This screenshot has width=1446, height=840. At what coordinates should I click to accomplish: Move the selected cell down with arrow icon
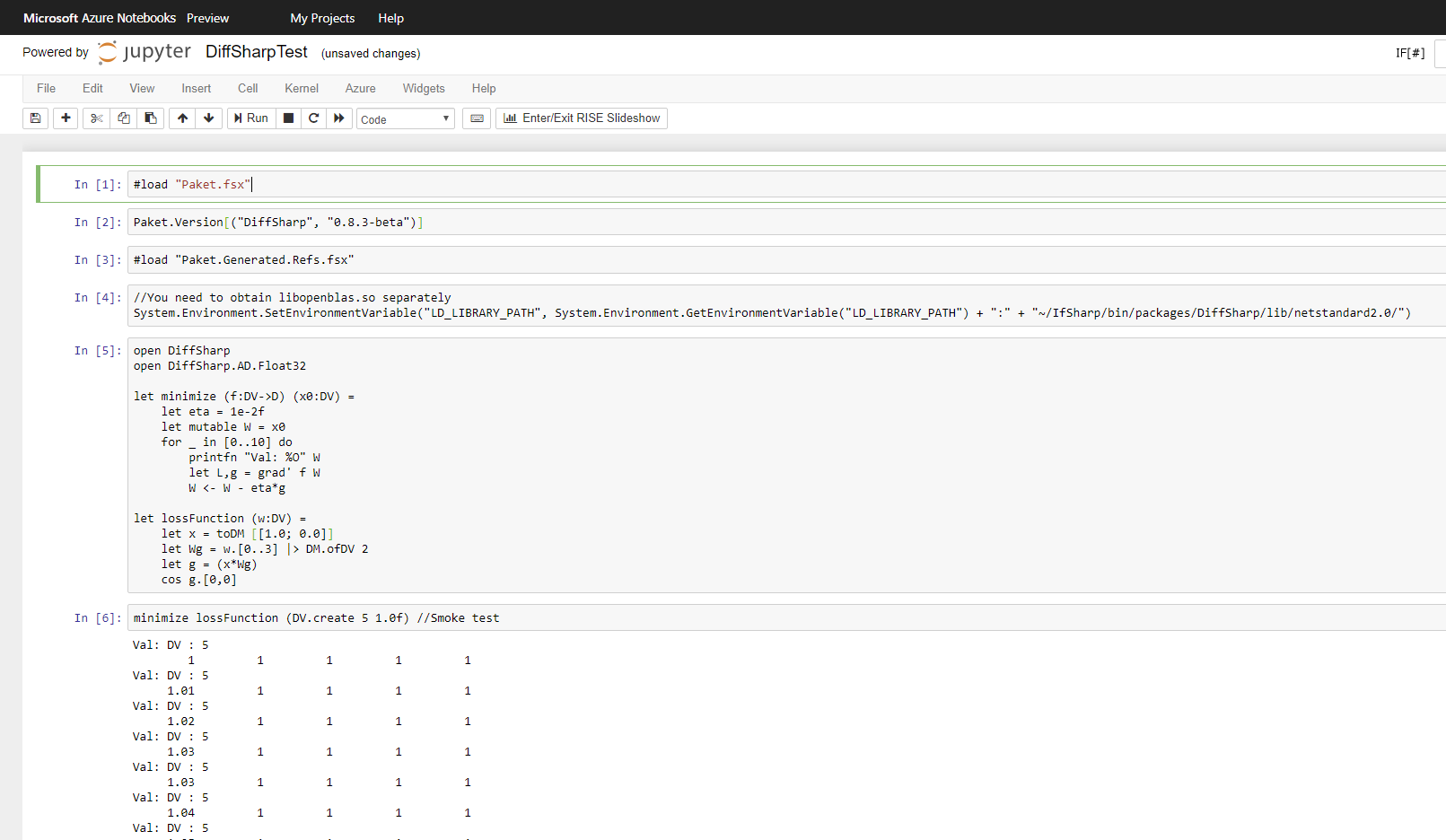point(208,118)
